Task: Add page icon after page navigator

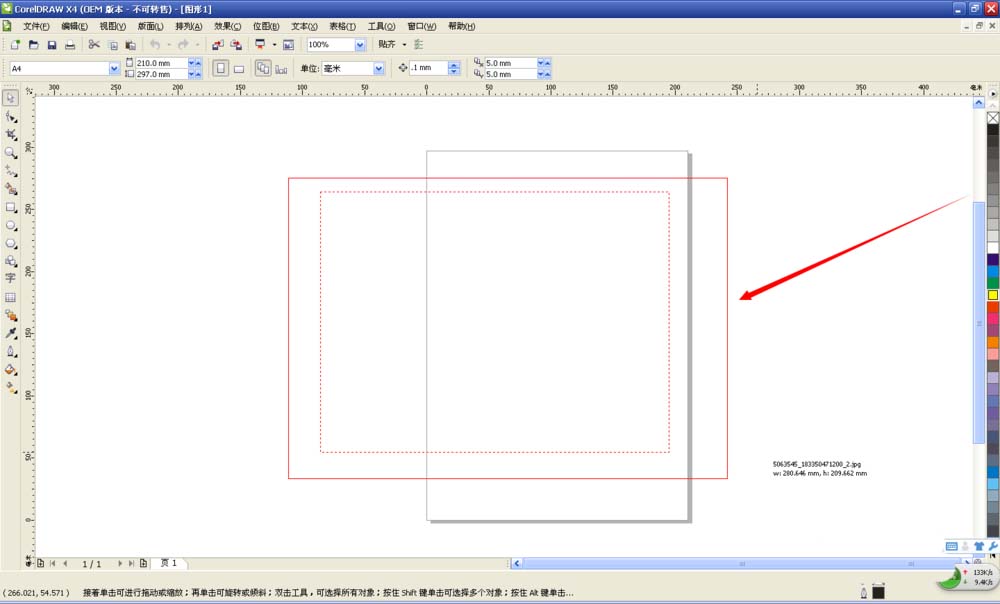Action: point(143,564)
